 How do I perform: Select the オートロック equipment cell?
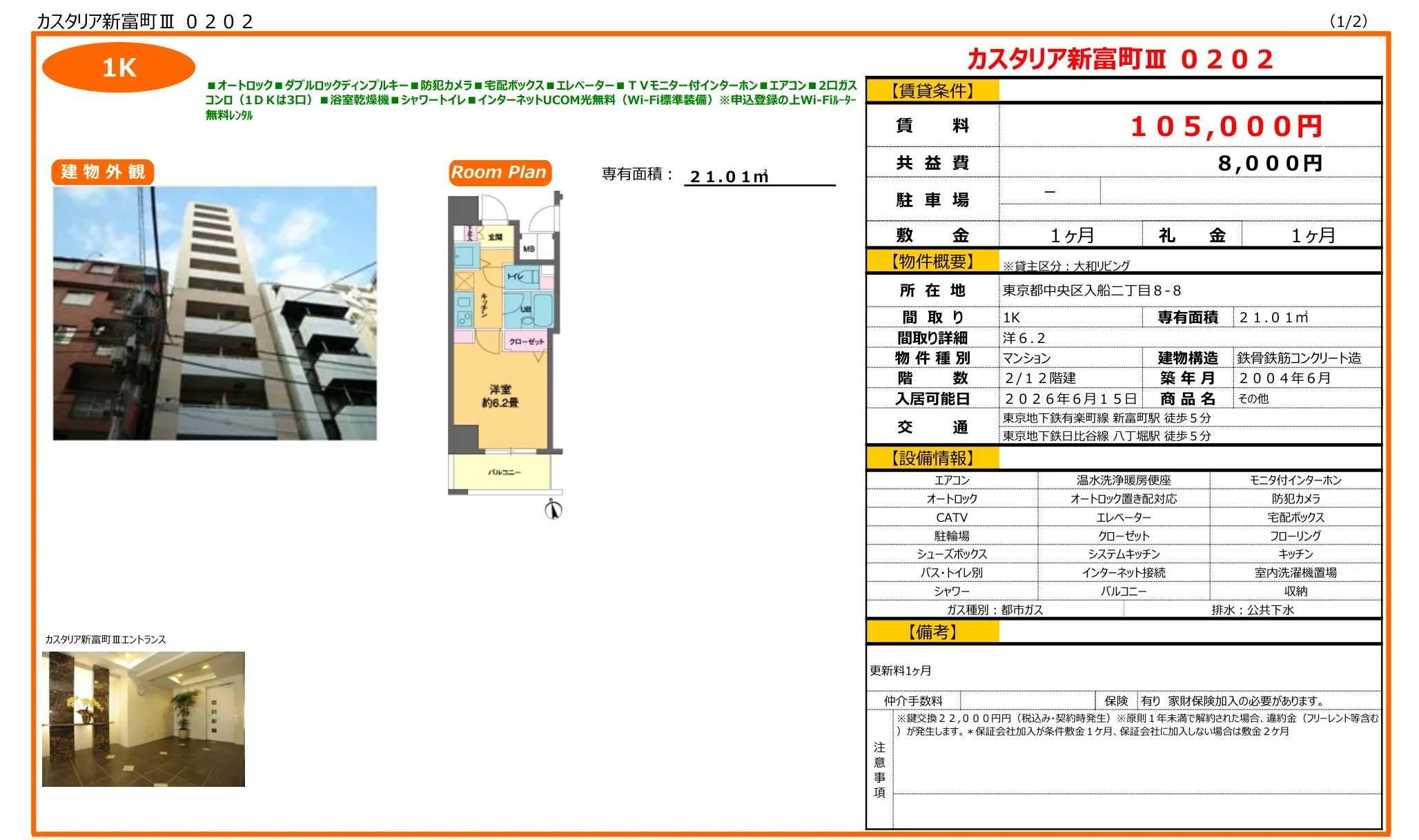tap(952, 498)
